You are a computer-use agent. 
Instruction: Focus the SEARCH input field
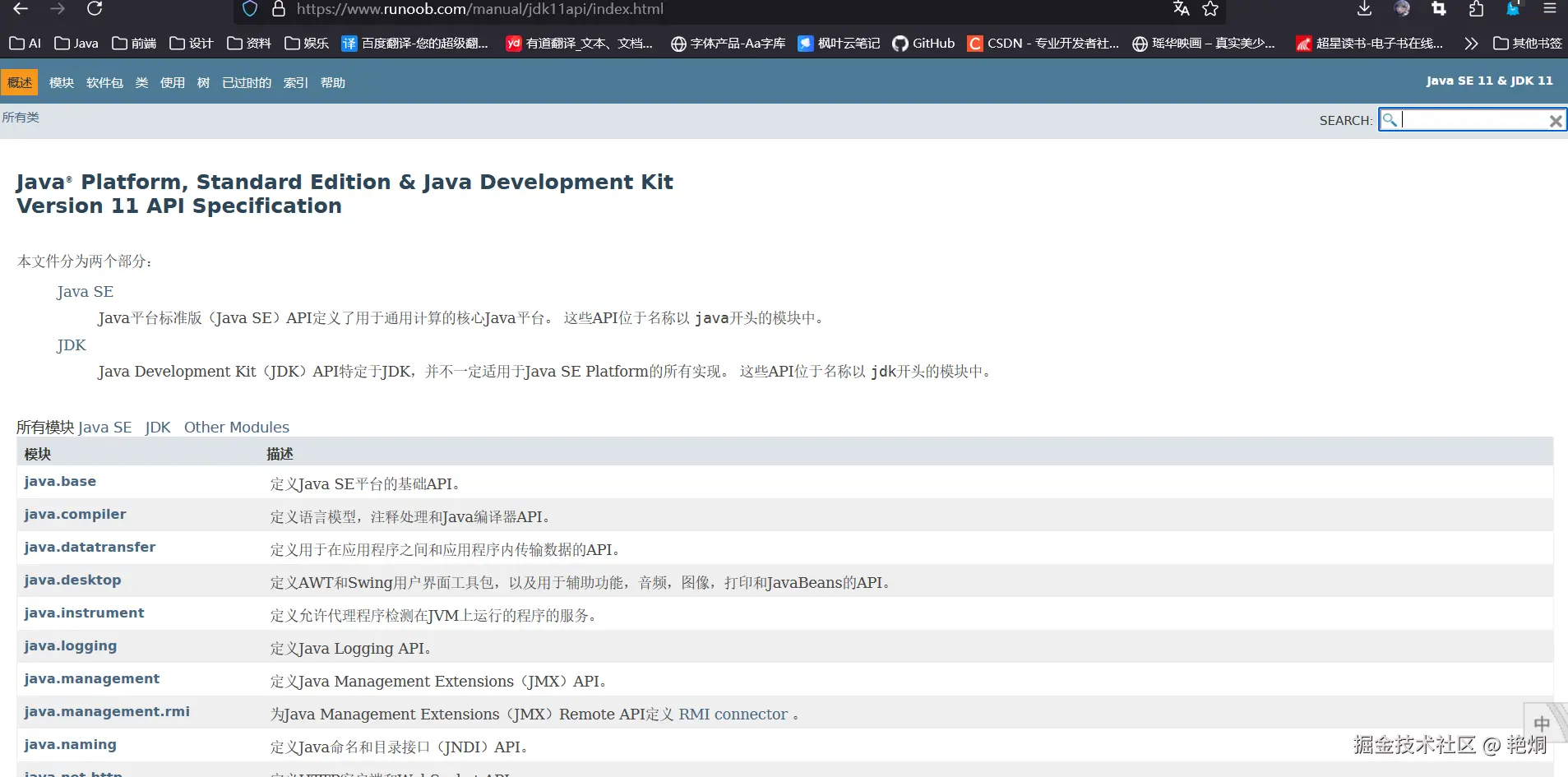point(1473,120)
